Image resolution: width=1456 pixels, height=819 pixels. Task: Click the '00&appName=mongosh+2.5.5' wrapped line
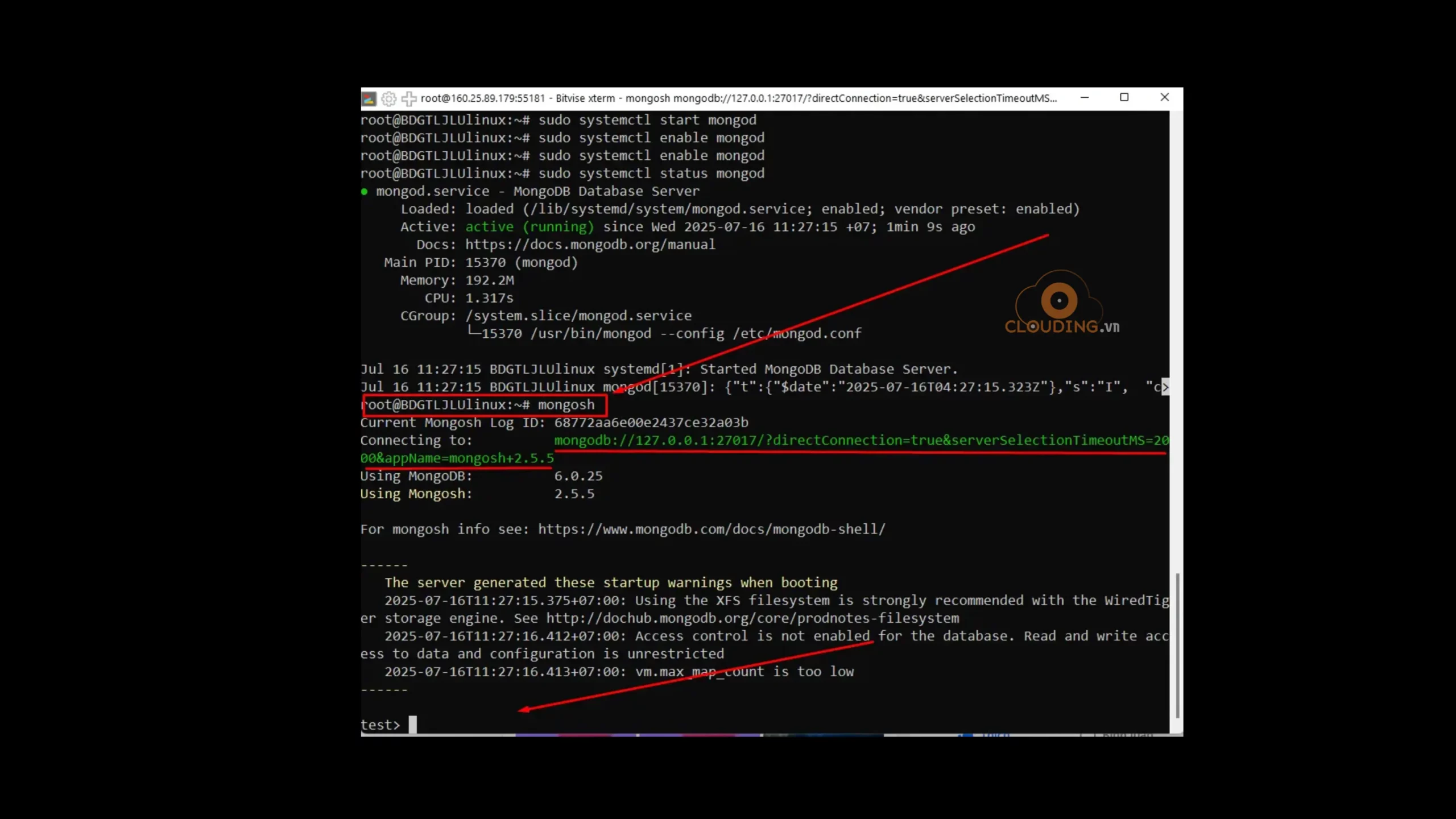457,458
